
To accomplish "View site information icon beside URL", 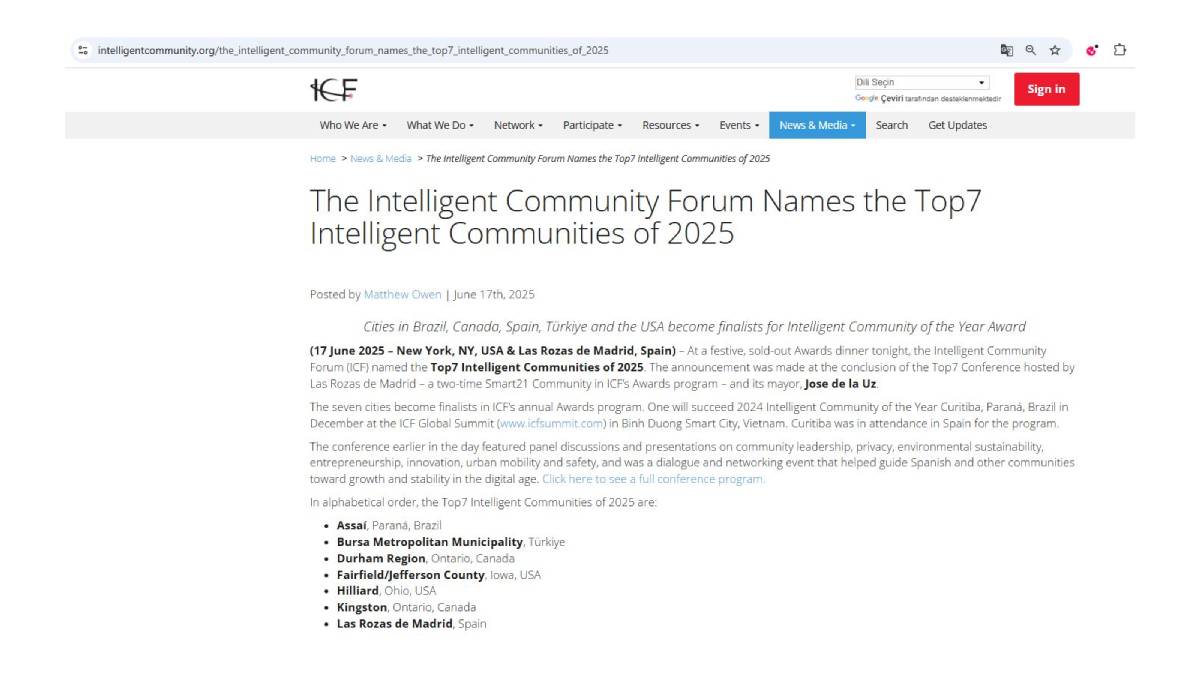I will tap(83, 50).
